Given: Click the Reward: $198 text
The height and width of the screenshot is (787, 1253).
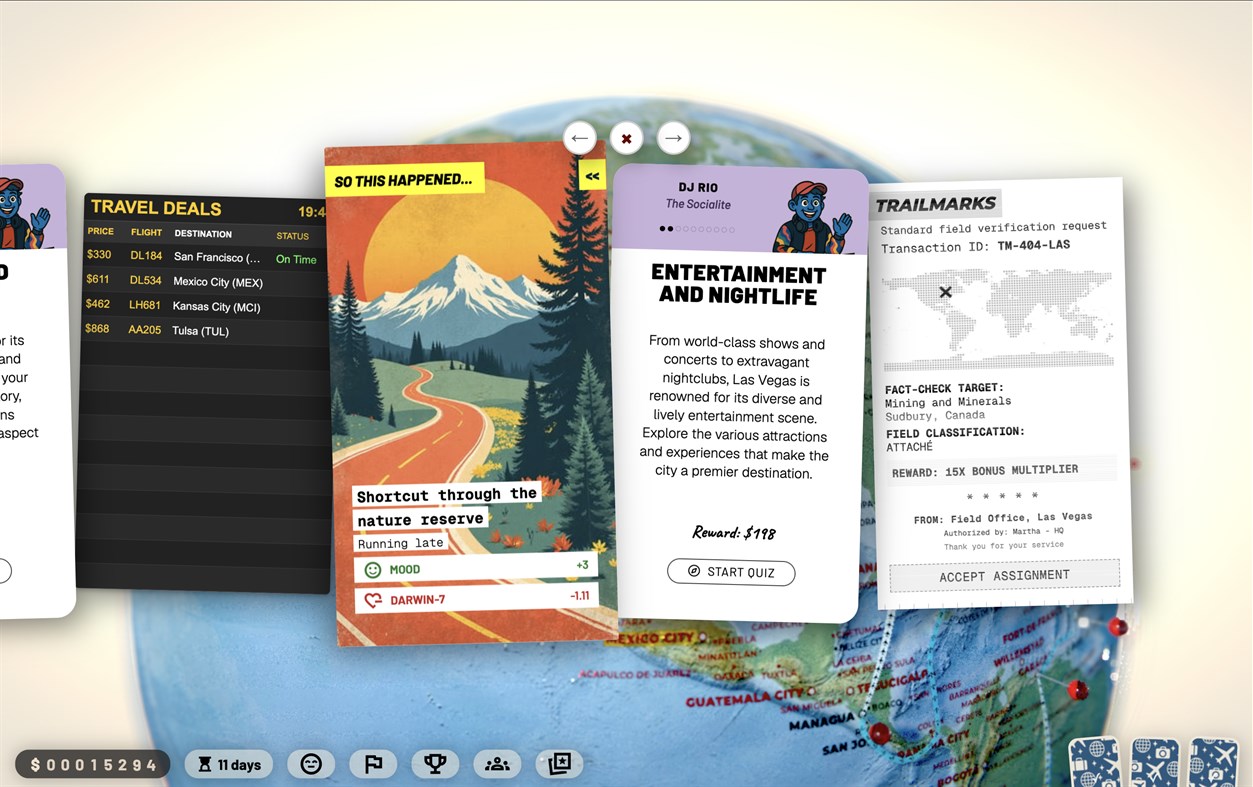Looking at the screenshot, I should click(734, 533).
